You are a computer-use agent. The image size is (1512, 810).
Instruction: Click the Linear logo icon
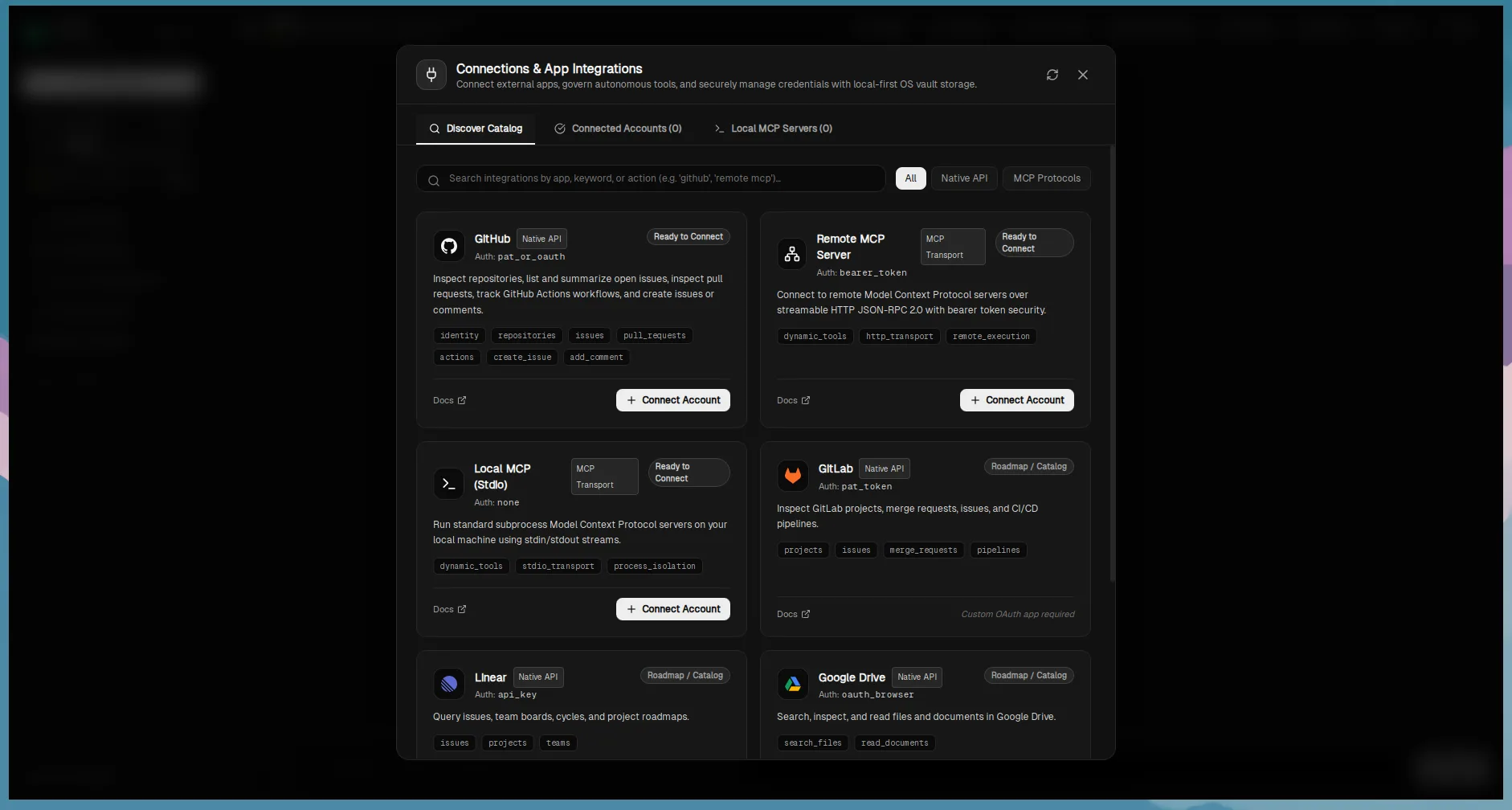pyautogui.click(x=449, y=684)
